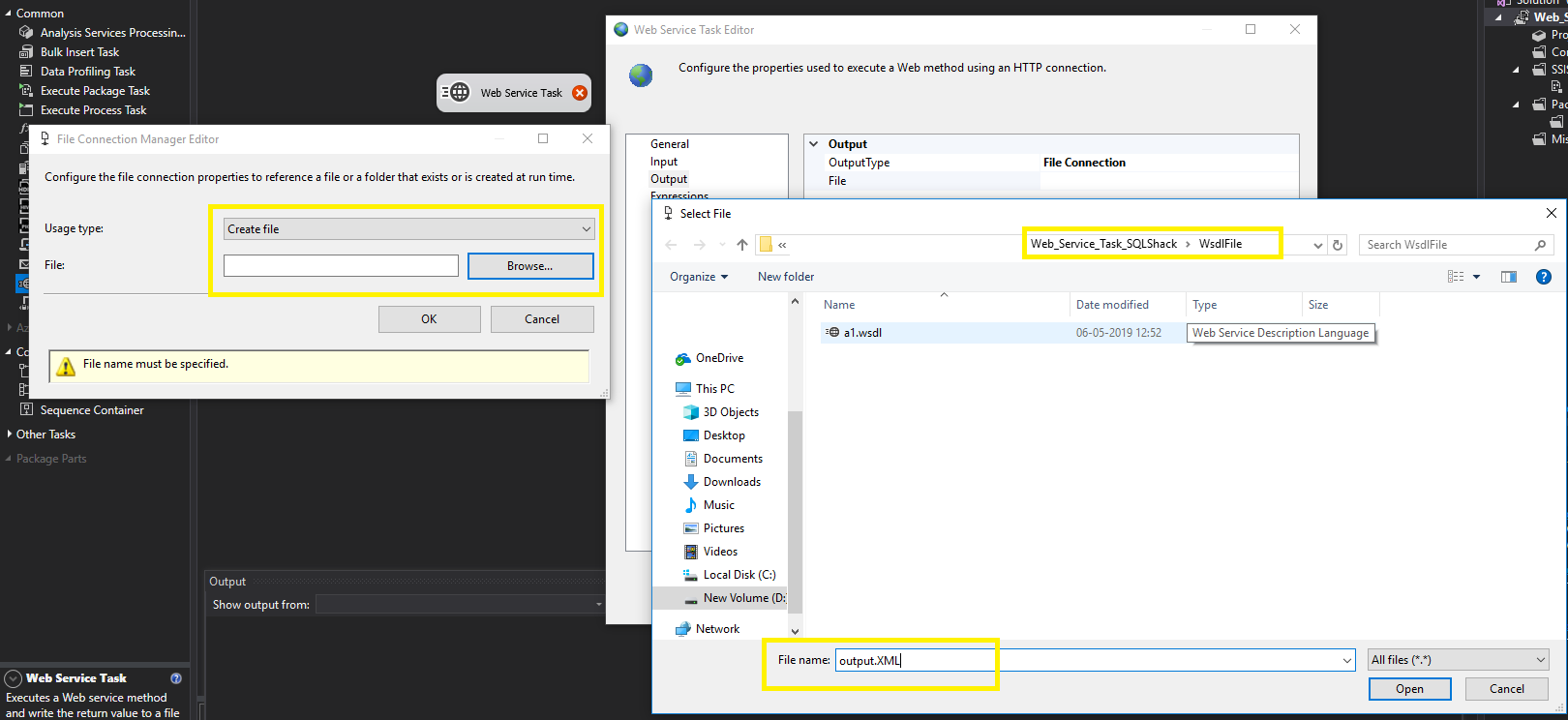The height and width of the screenshot is (720, 1568).
Task: Open the Help question mark icon
Action: pyautogui.click(x=1544, y=277)
